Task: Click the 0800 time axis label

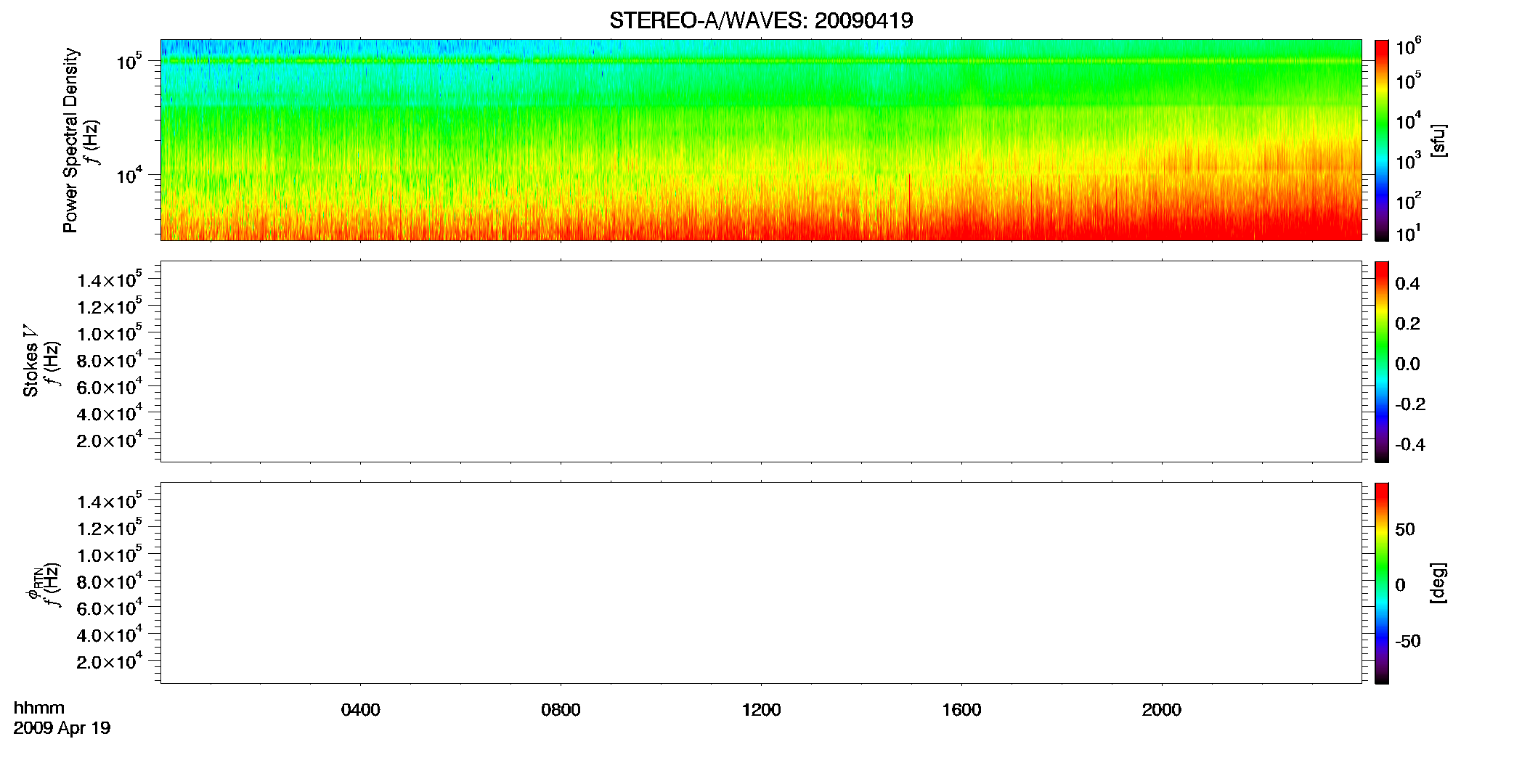Action: pyautogui.click(x=561, y=710)
